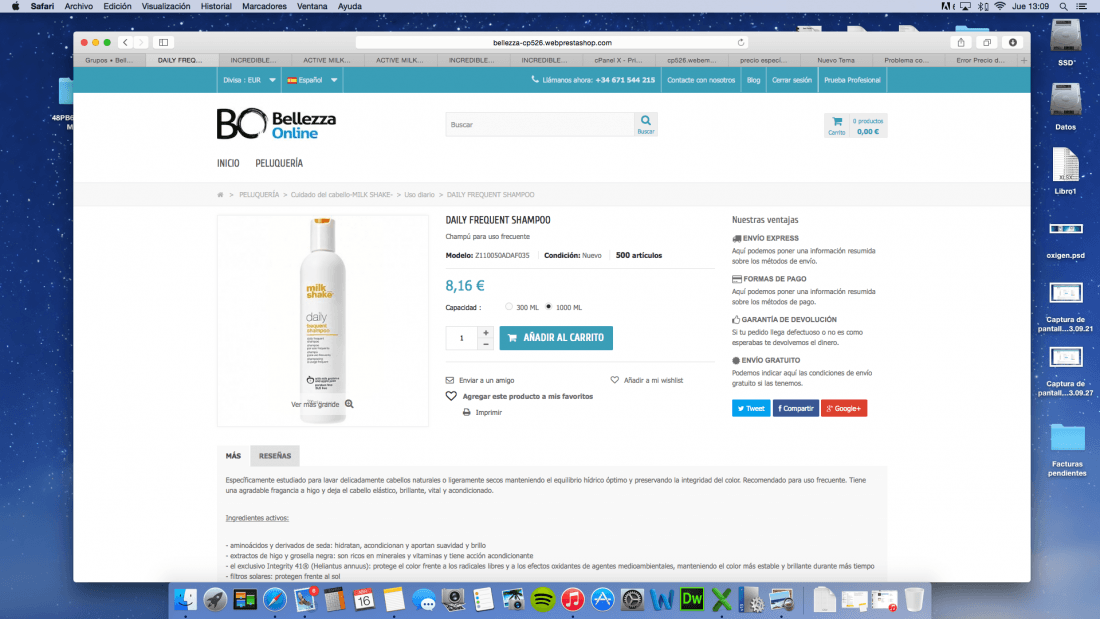1100x619 pixels.
Task: Click the Tweet share button
Action: [x=751, y=408]
